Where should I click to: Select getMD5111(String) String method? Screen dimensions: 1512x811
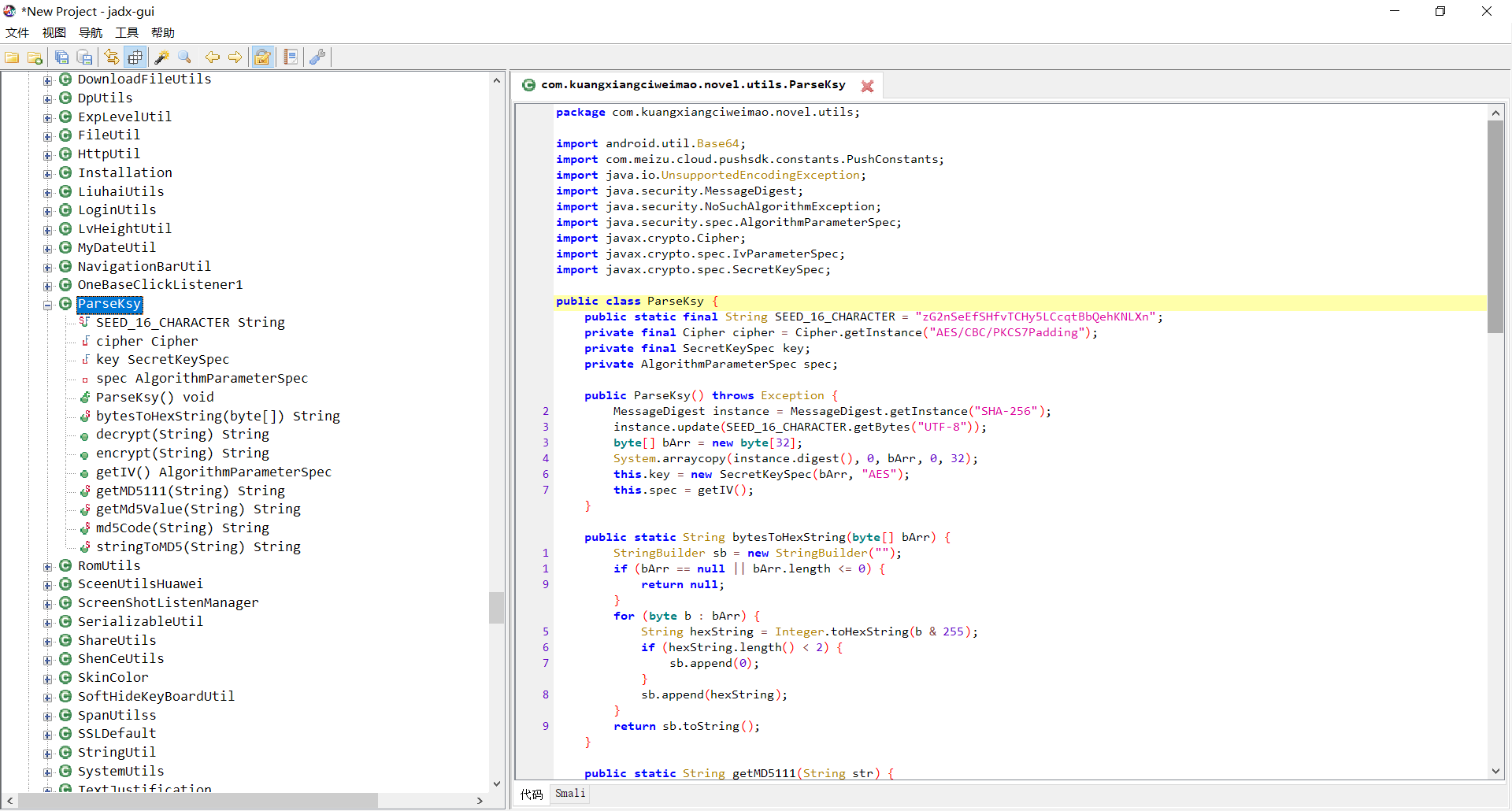[x=191, y=491]
